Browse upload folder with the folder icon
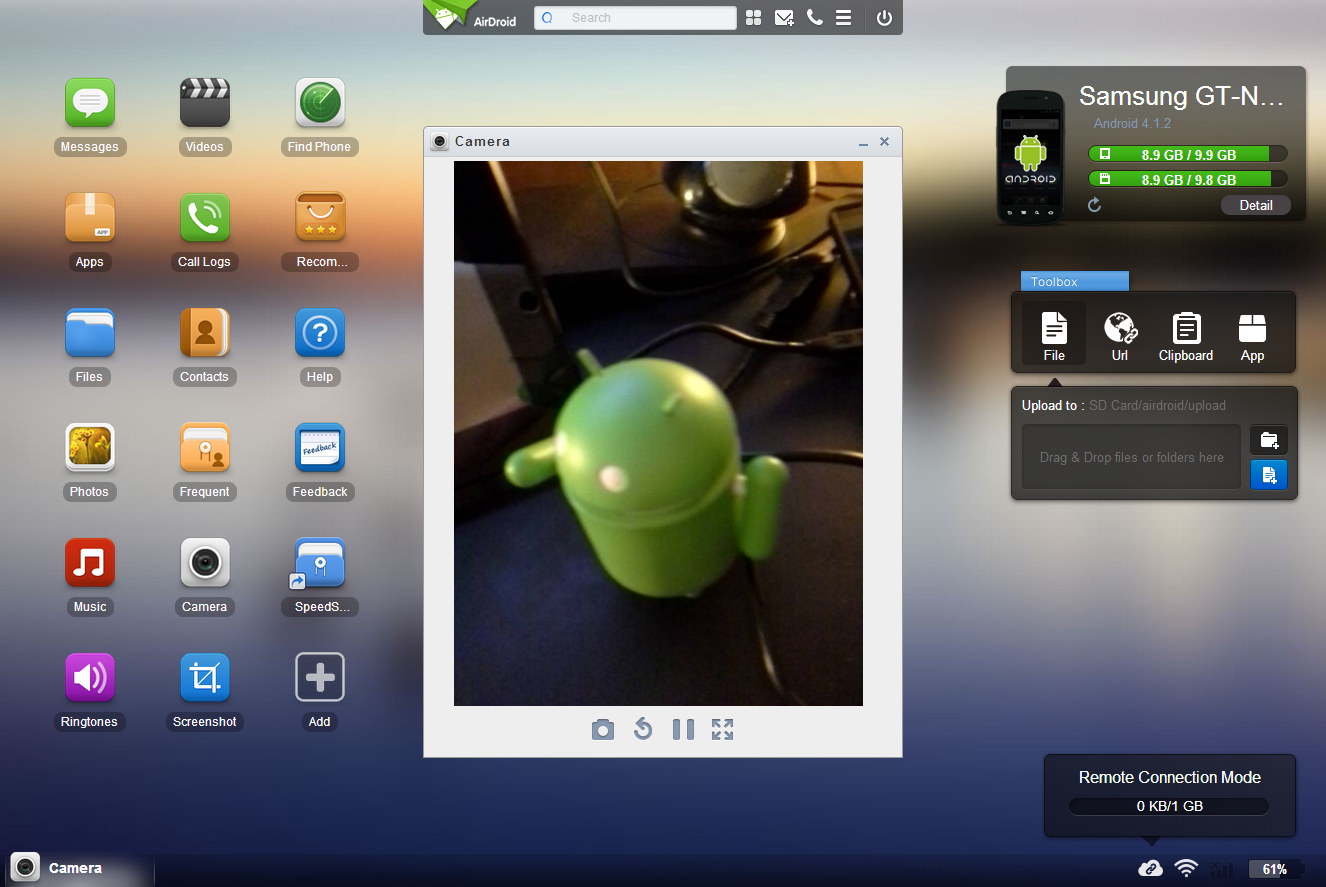Screen dimensions: 1326x887 coord(1268,440)
